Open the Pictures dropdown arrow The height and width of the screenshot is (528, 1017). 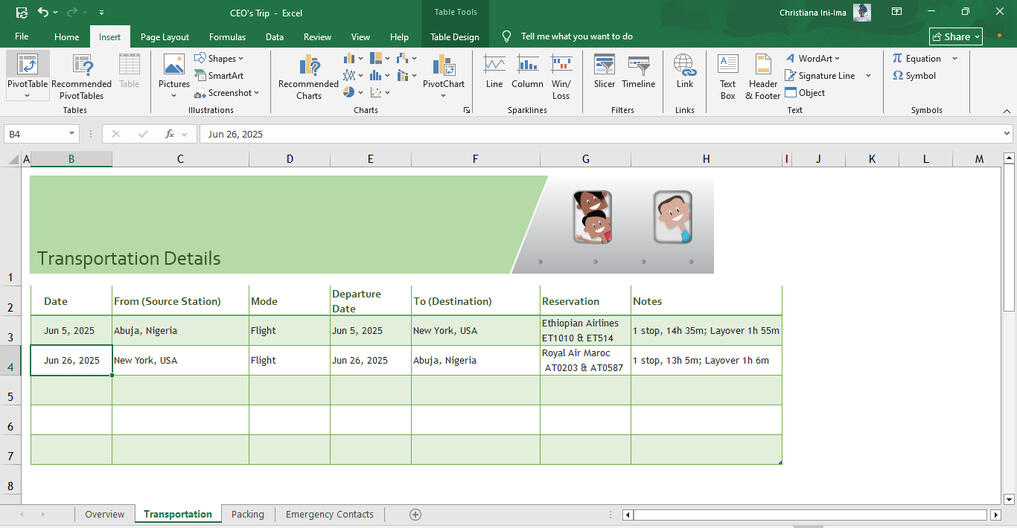[174, 95]
